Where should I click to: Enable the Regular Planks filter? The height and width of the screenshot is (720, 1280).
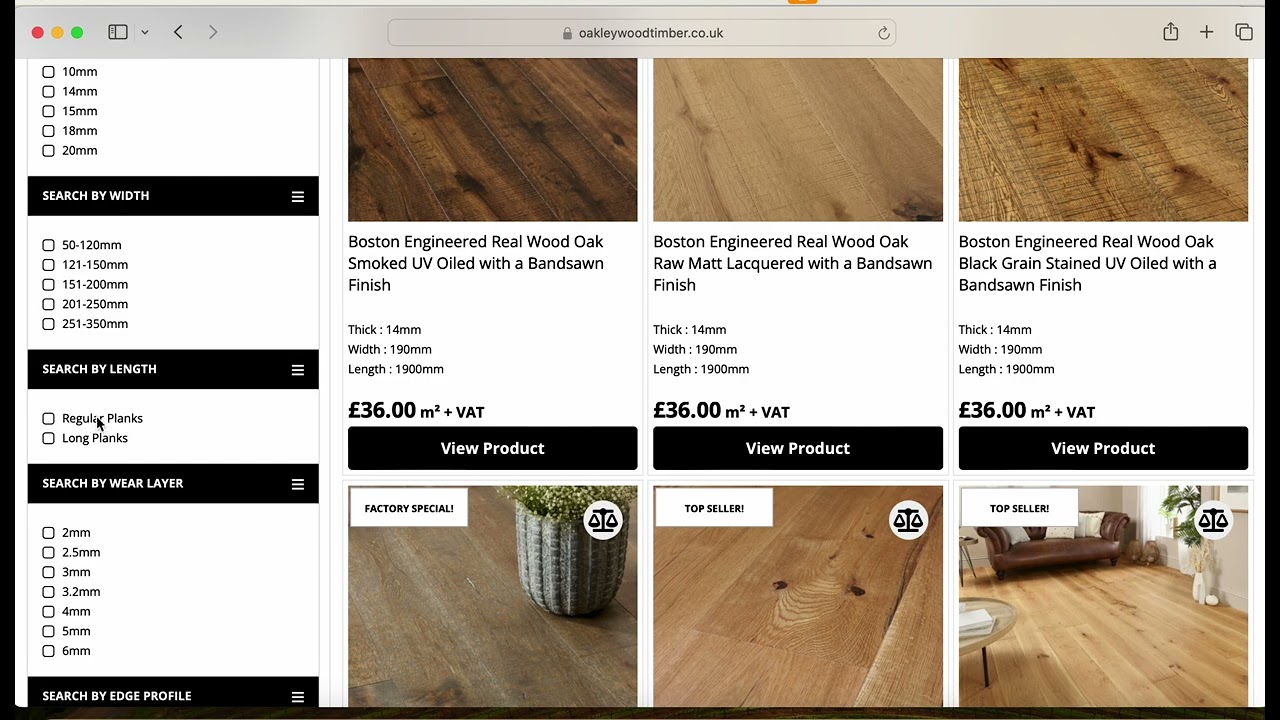[x=48, y=419]
